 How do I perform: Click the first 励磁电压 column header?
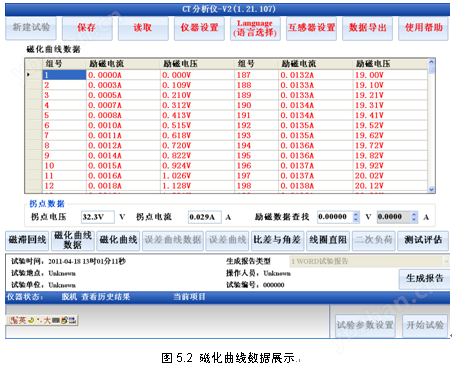(197, 64)
